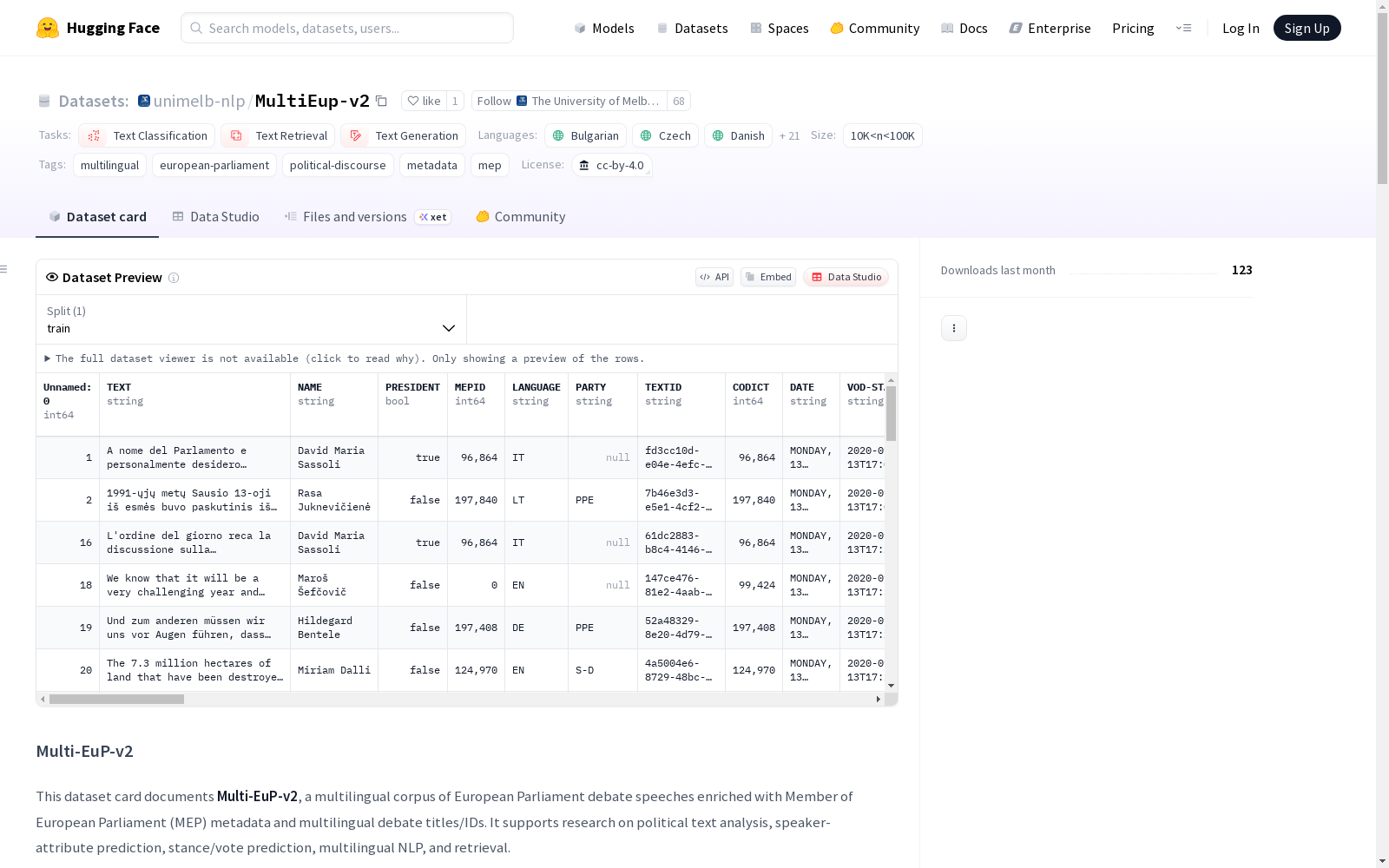The height and width of the screenshot is (868, 1389).
Task: Open Models in the top navigation
Action: tap(604, 28)
